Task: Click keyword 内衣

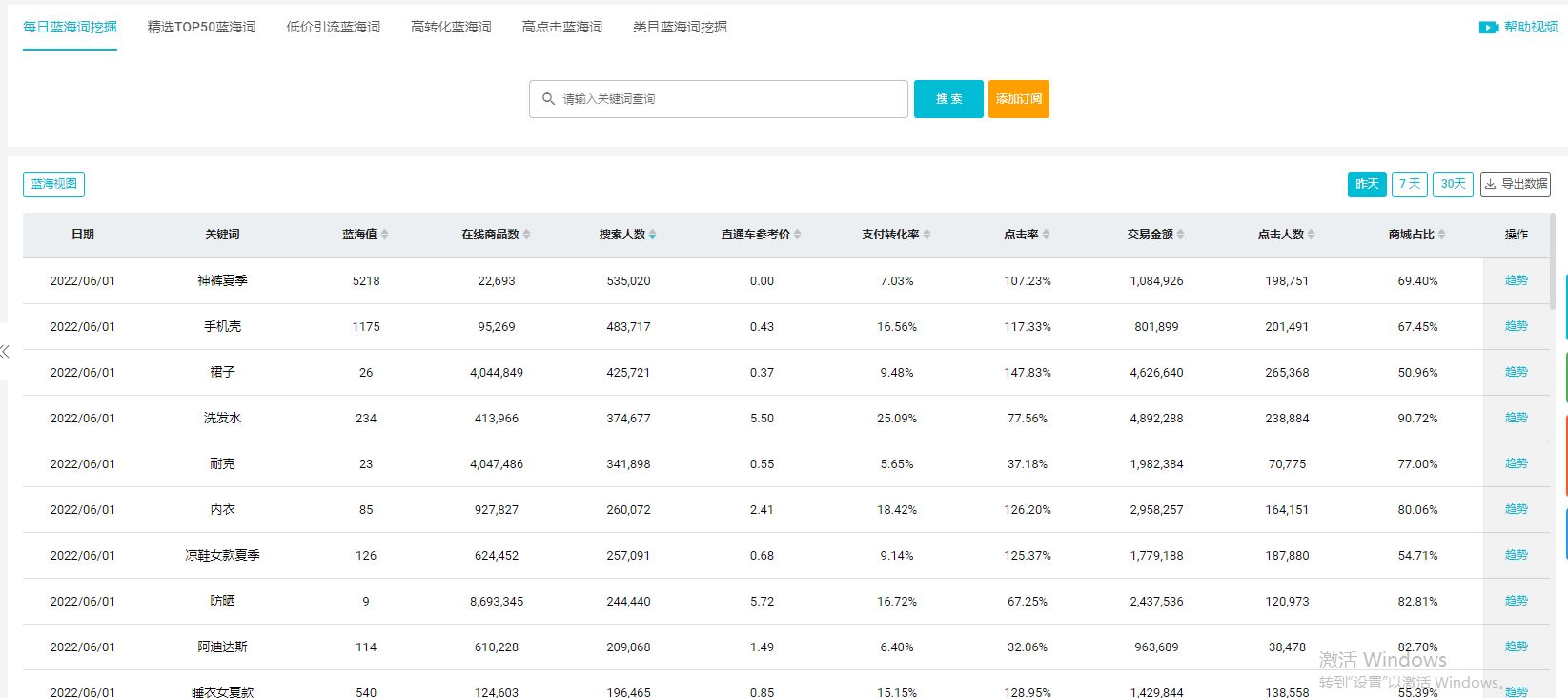Action: [222, 510]
